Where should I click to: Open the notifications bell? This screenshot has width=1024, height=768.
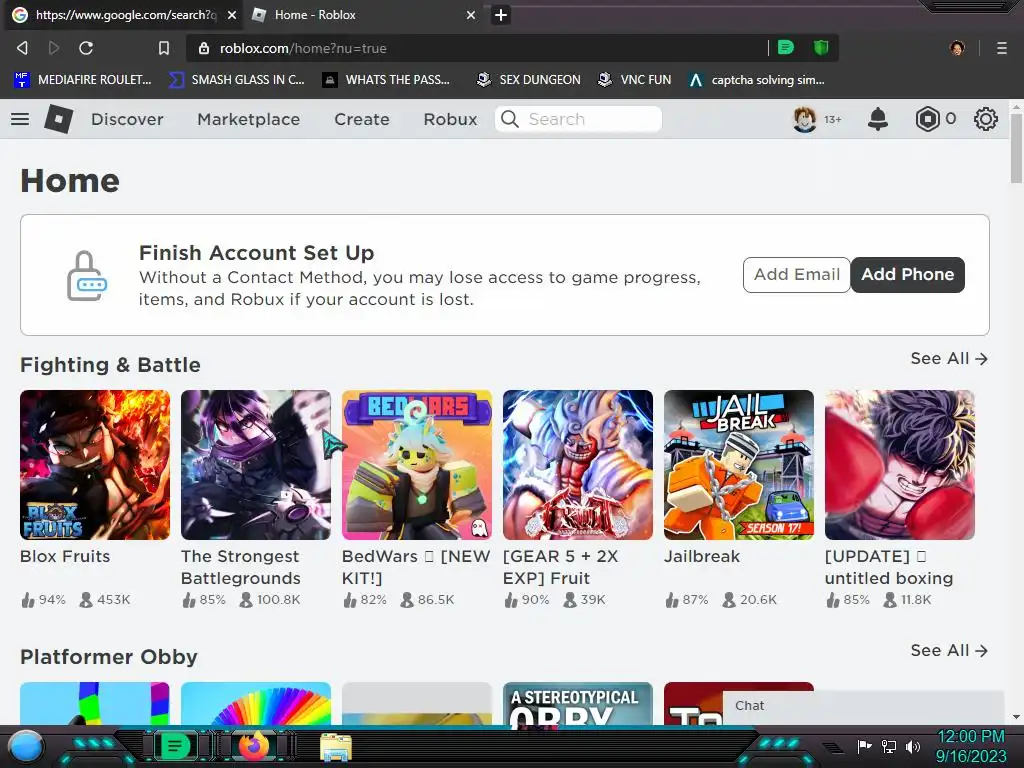pyautogui.click(x=878, y=119)
